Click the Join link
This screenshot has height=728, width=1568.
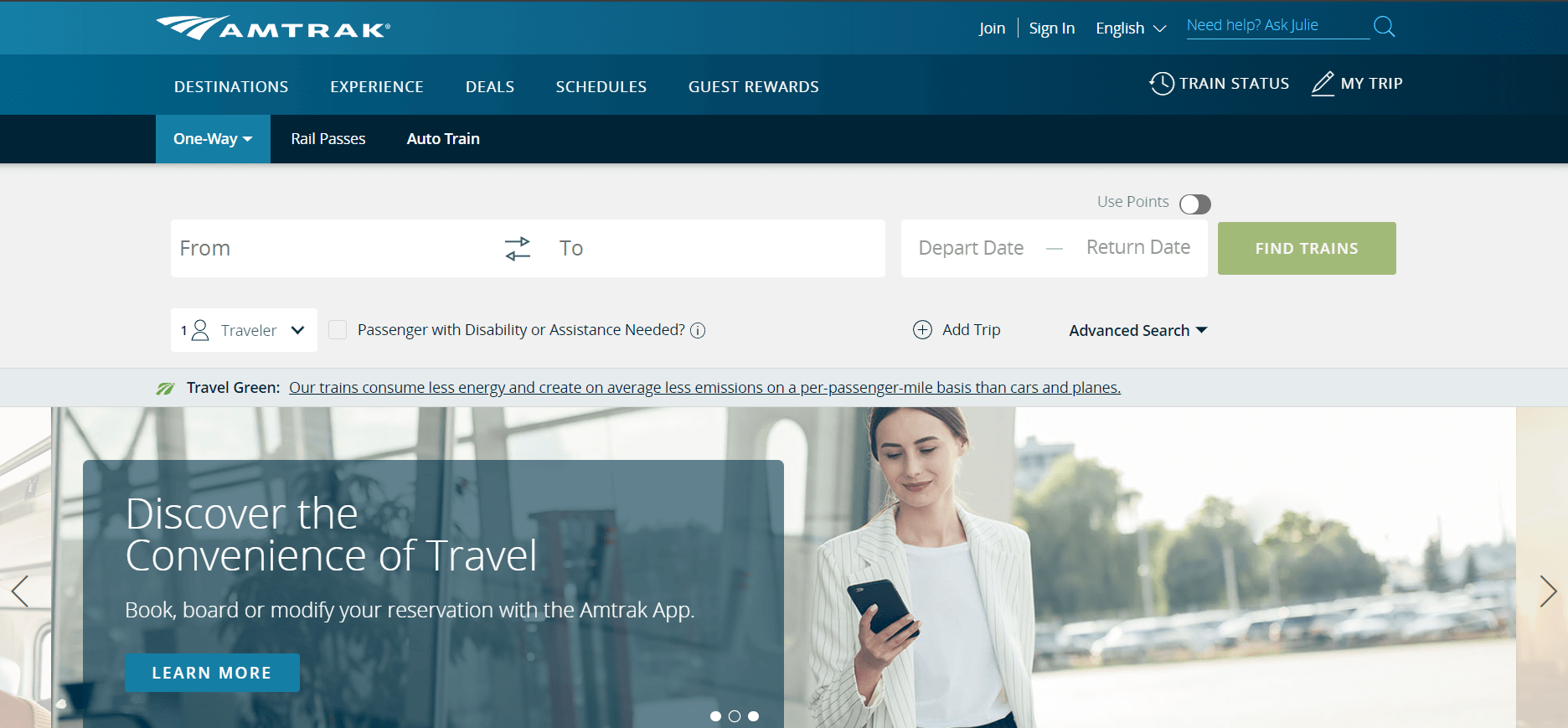(x=992, y=28)
